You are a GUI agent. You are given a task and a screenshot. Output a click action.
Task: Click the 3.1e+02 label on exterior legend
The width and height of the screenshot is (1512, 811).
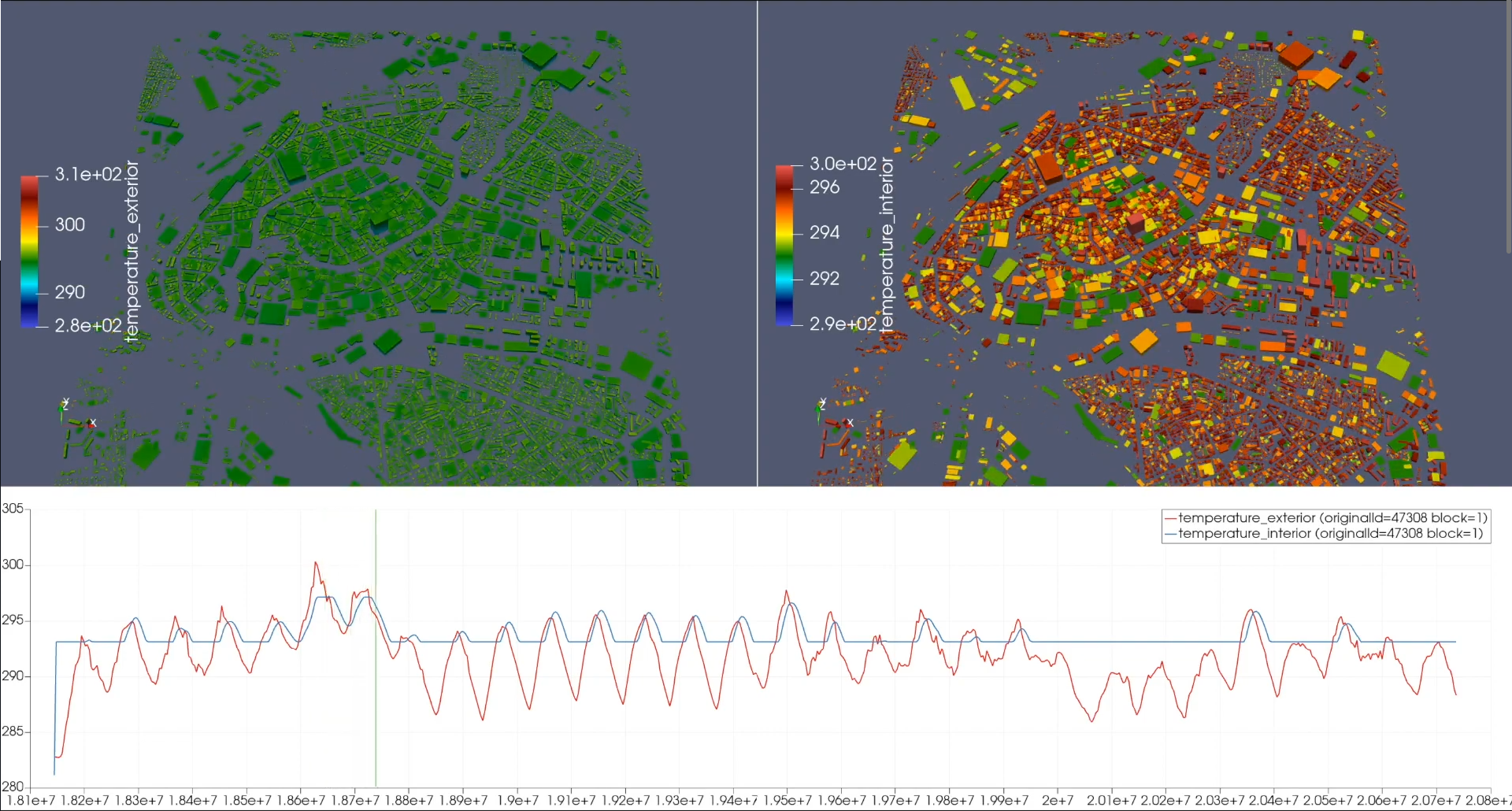click(x=88, y=174)
